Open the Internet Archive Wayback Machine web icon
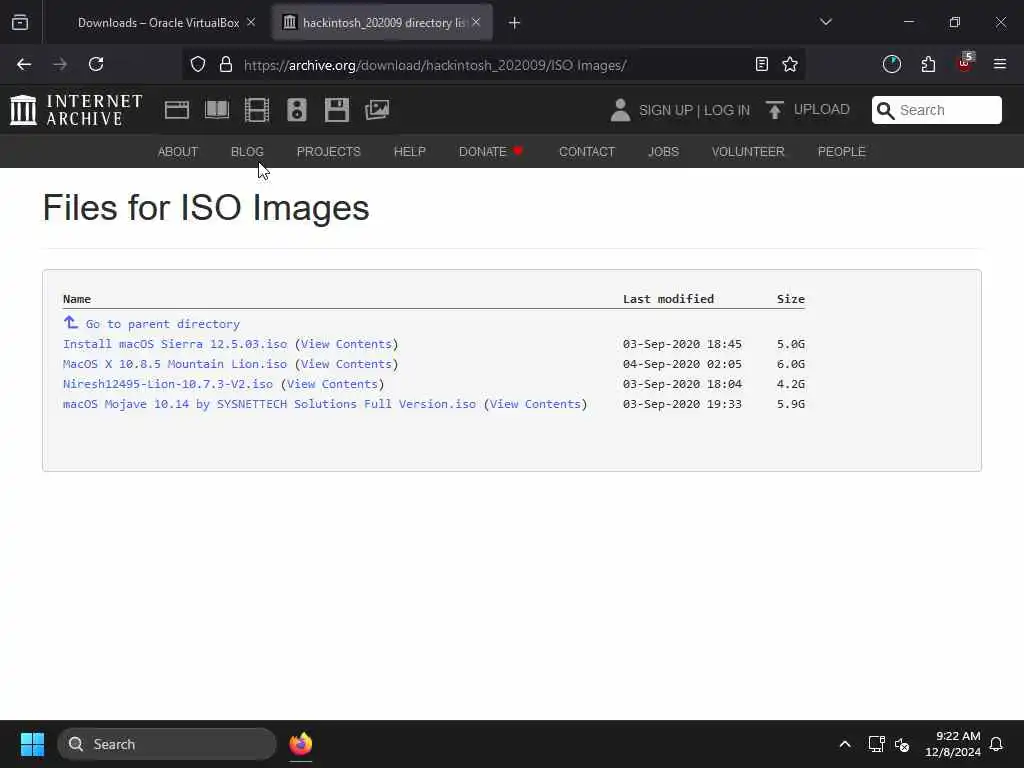Viewport: 1024px width, 768px height. [x=177, y=110]
